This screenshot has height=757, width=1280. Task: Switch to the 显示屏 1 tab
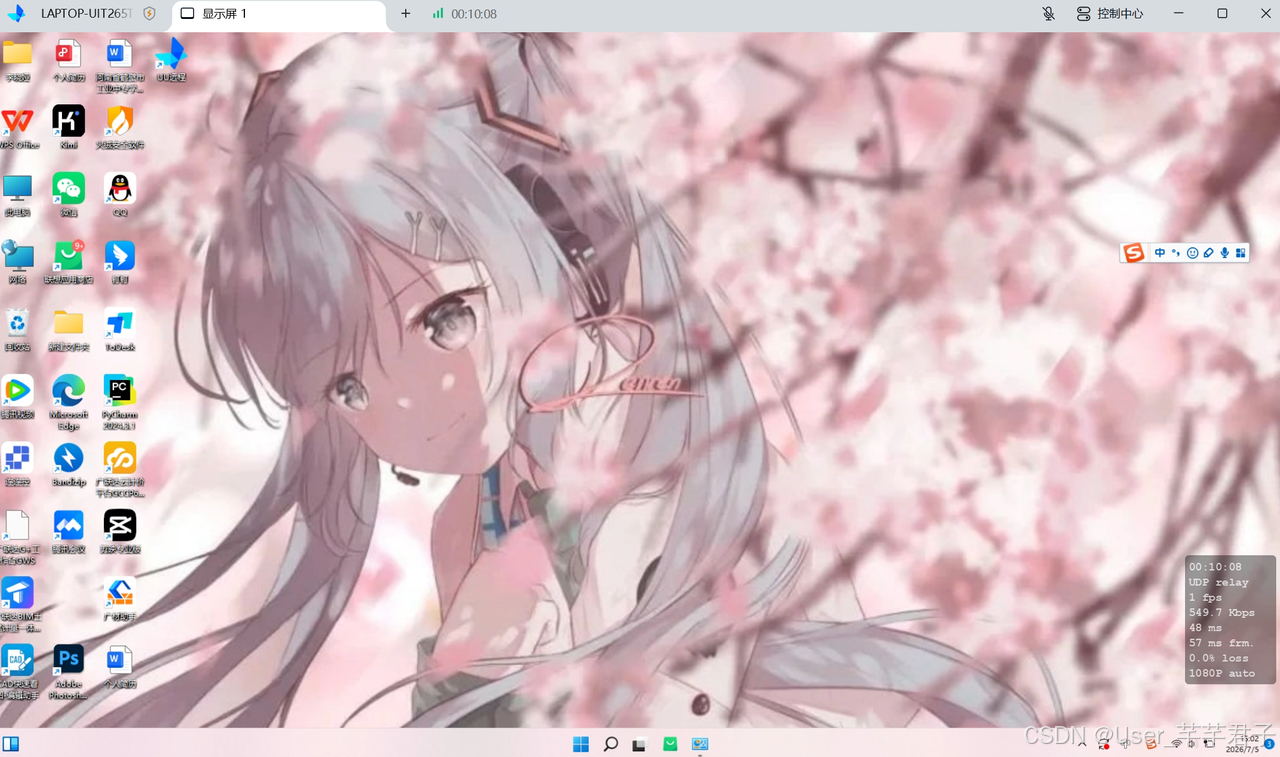click(278, 14)
